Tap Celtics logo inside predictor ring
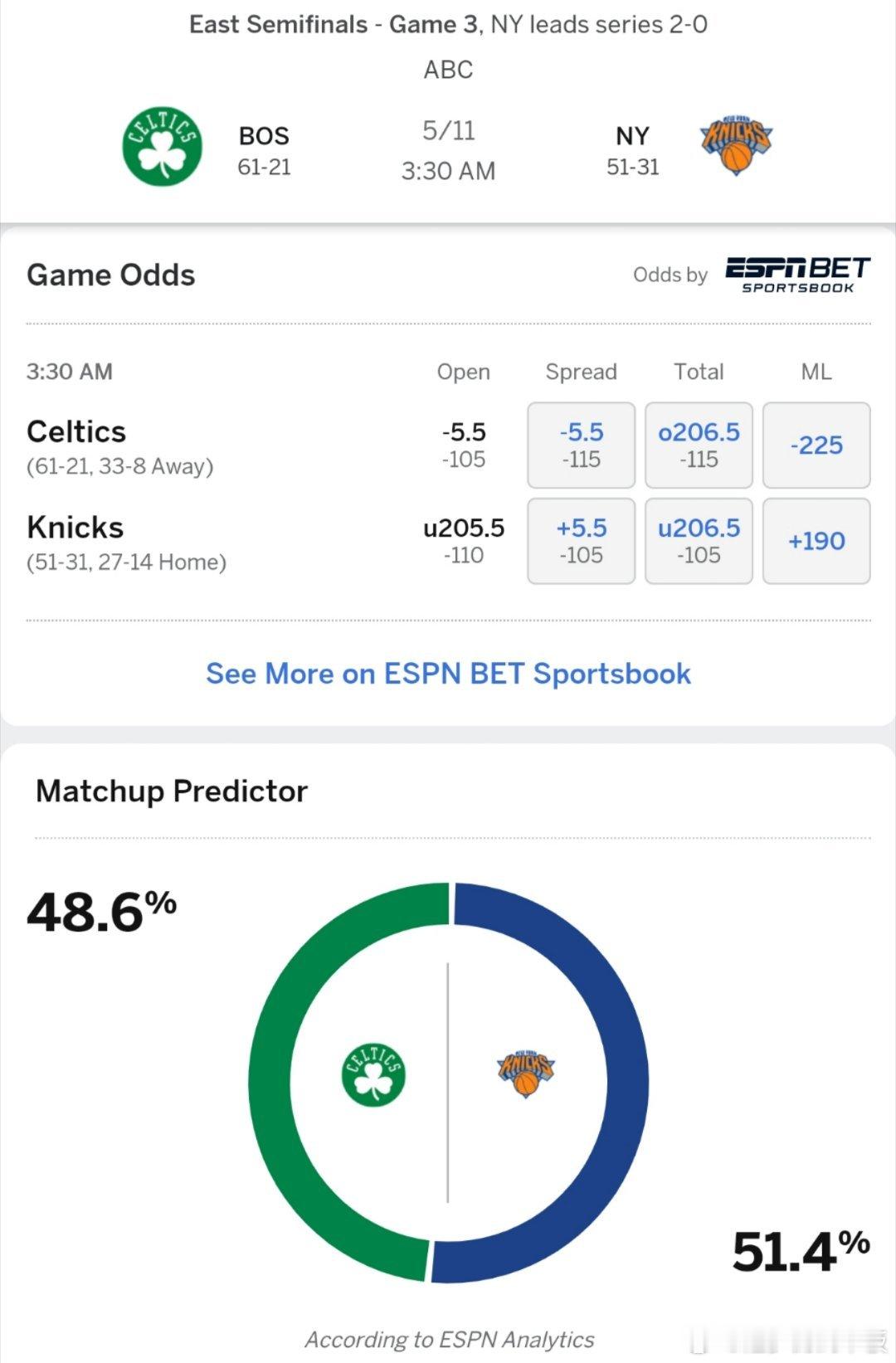Screen dimensions: 896x1363 click(374, 1074)
